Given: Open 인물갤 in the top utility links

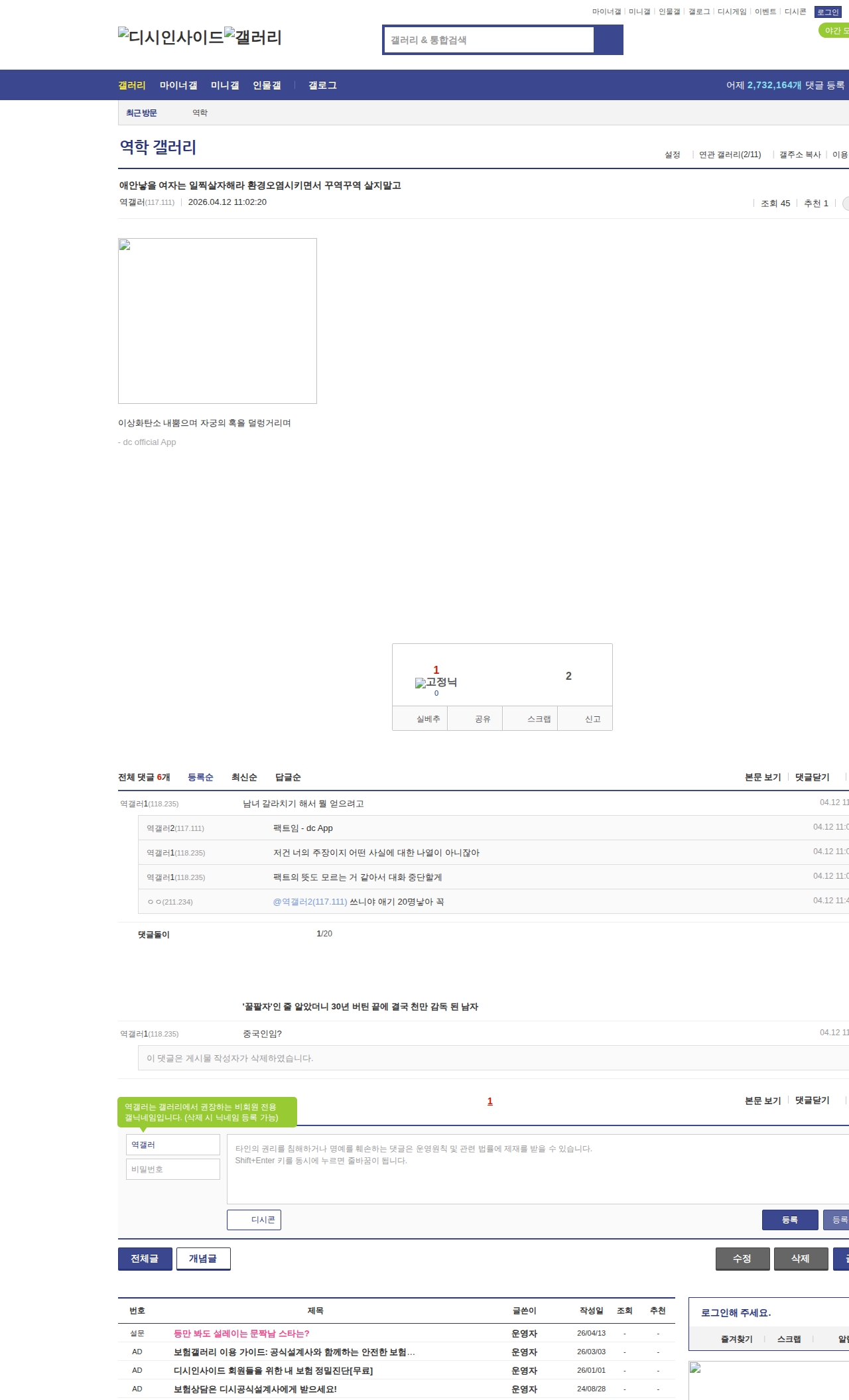Looking at the screenshot, I should click(x=669, y=12).
